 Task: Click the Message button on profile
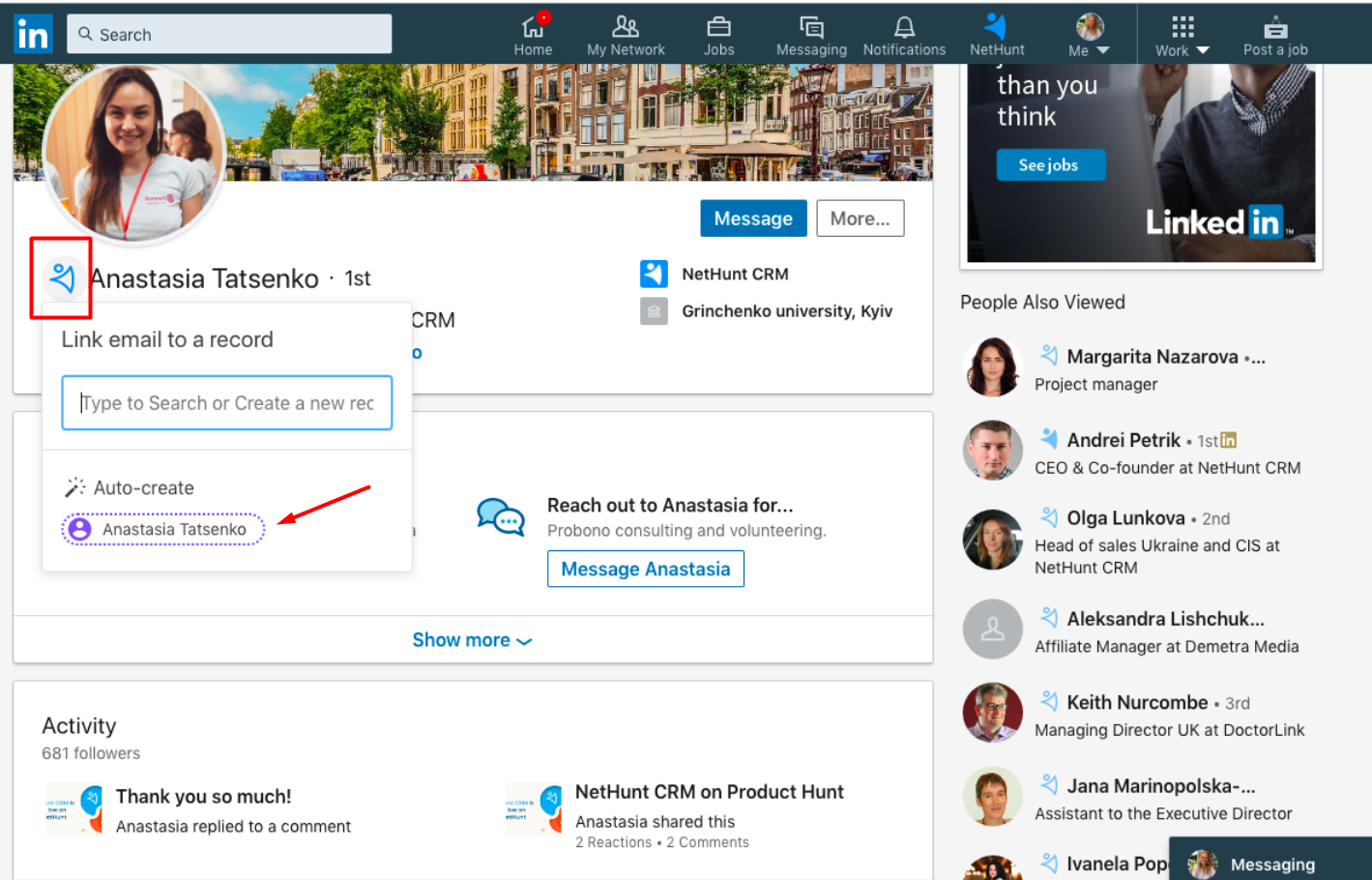click(x=753, y=219)
